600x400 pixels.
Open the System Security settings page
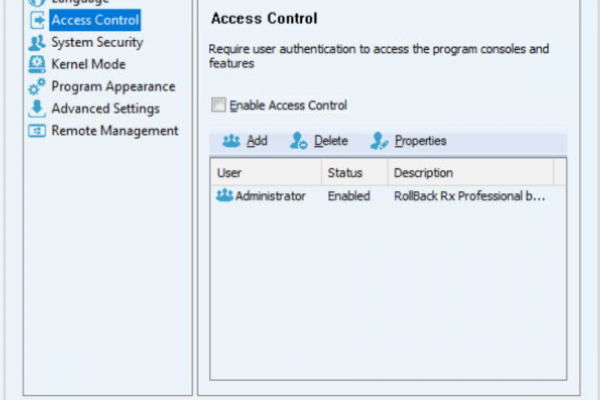coord(97,42)
